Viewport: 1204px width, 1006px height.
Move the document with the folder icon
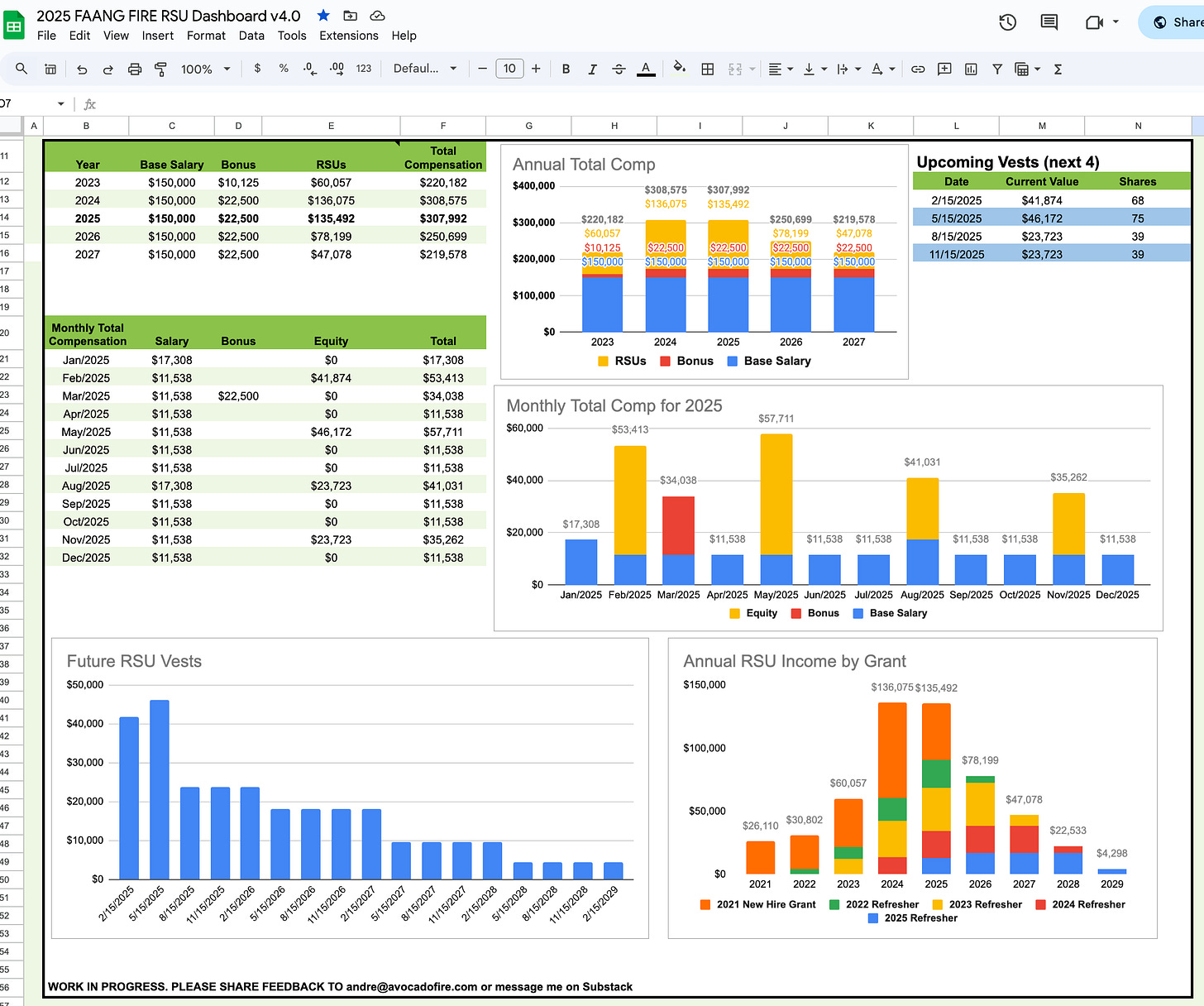click(351, 16)
